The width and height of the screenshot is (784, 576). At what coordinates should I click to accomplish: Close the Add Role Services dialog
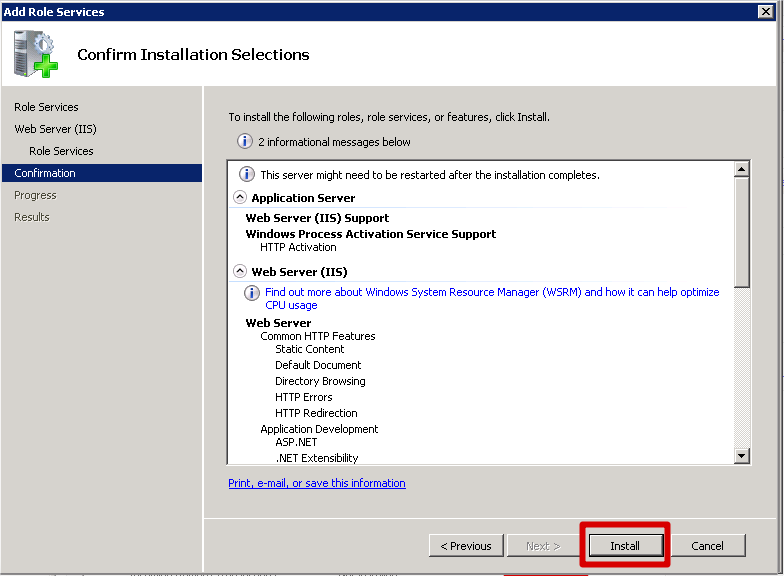click(x=766, y=12)
